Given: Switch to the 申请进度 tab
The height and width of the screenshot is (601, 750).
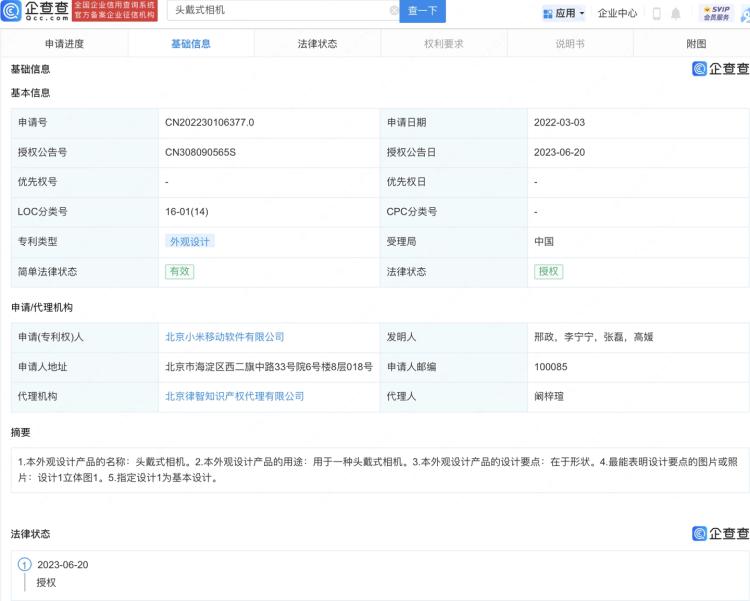Looking at the screenshot, I should 65,44.
